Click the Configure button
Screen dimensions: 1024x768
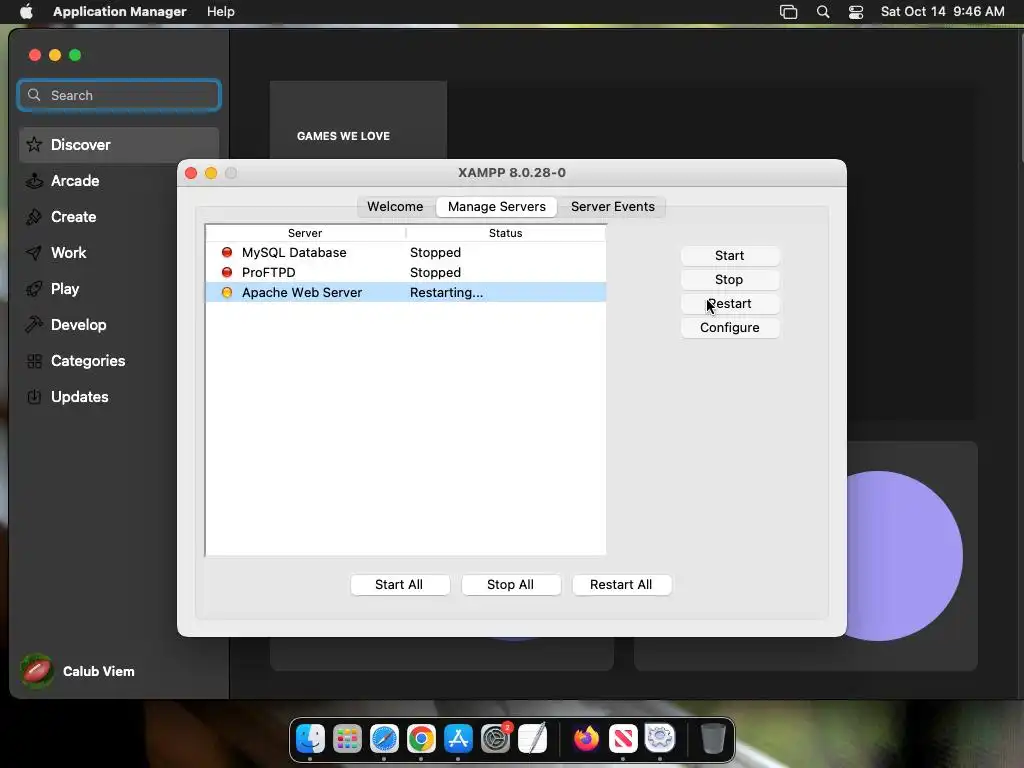[729, 328]
